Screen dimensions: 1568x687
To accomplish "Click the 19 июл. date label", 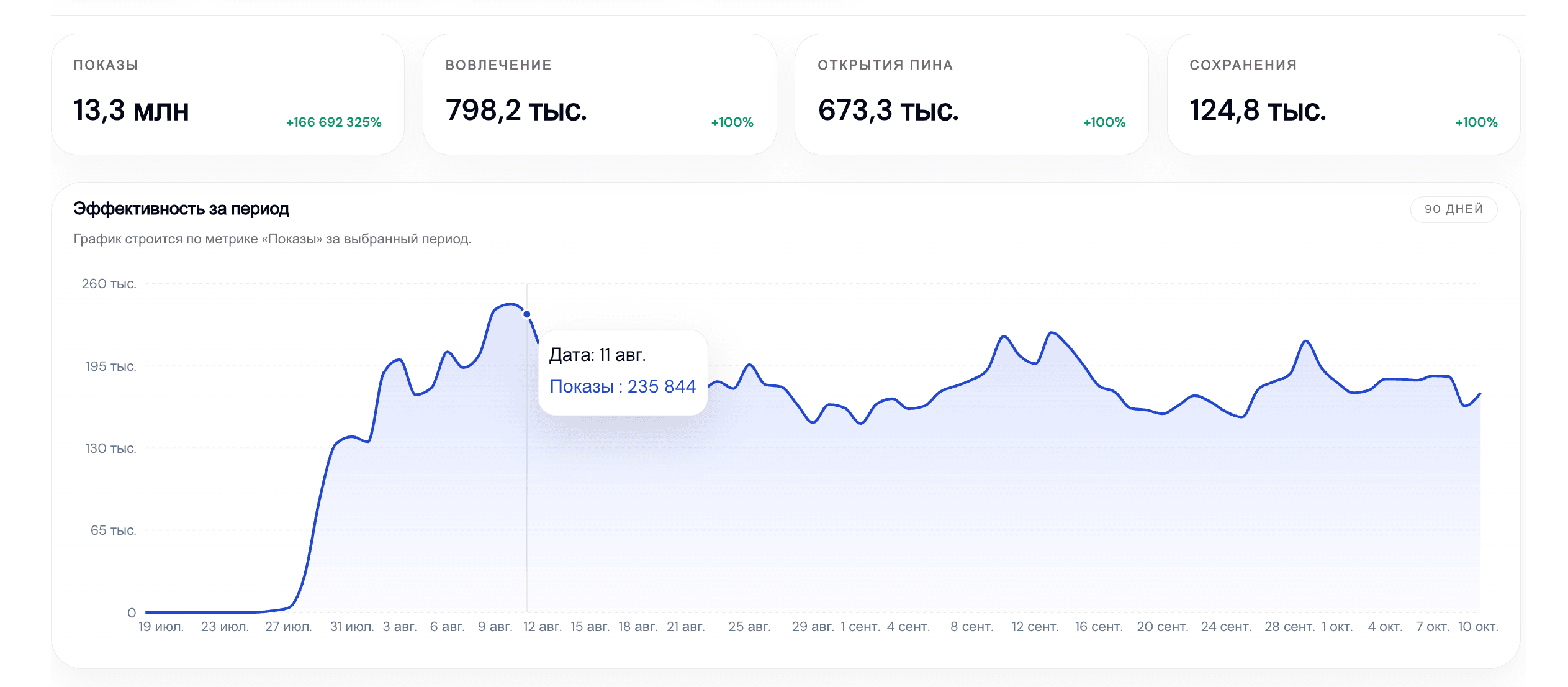I will (x=161, y=627).
